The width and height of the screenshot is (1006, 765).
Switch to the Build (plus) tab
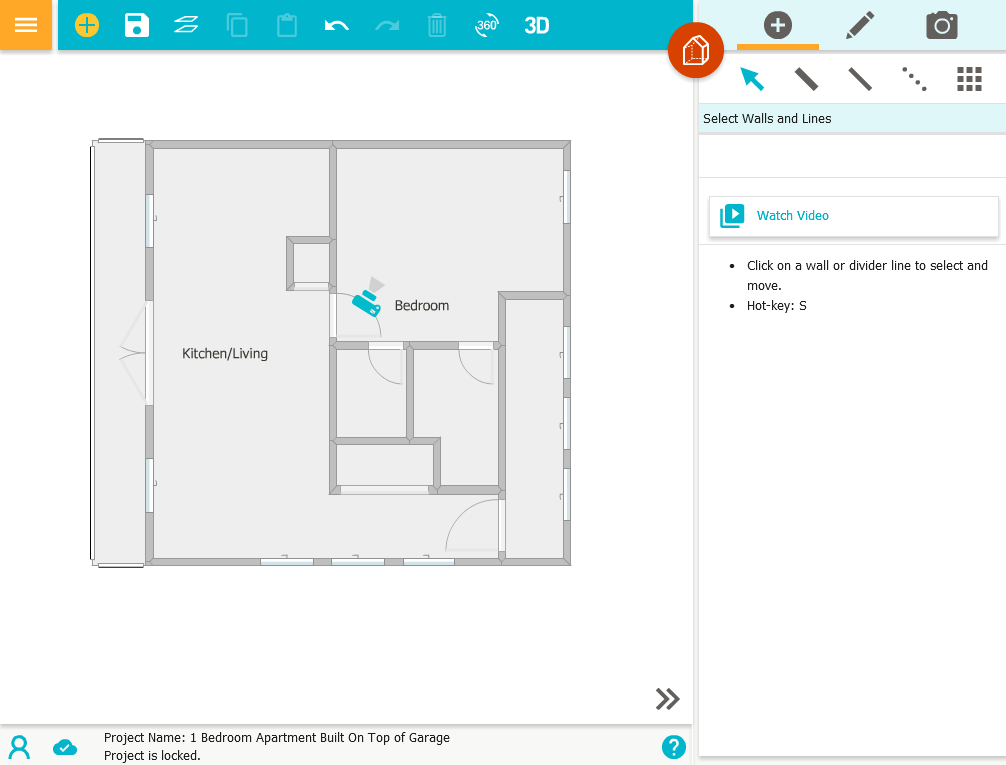778,25
